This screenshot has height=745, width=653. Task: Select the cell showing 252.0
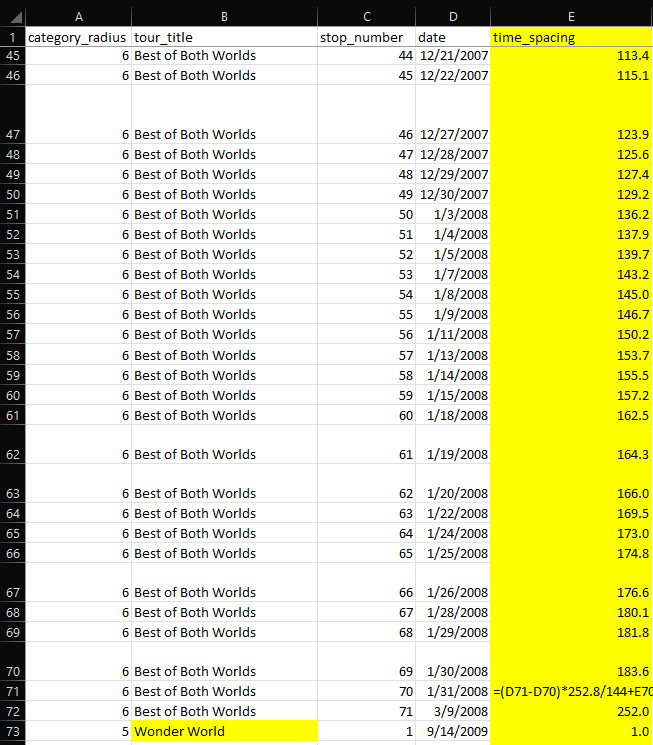click(571, 711)
